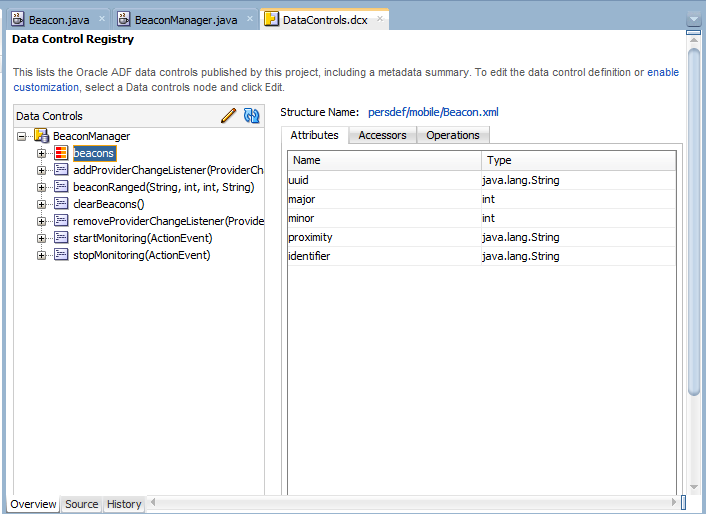Click the Beacon.java tab file icon
706x514 pixels.
pyautogui.click(x=18, y=19)
